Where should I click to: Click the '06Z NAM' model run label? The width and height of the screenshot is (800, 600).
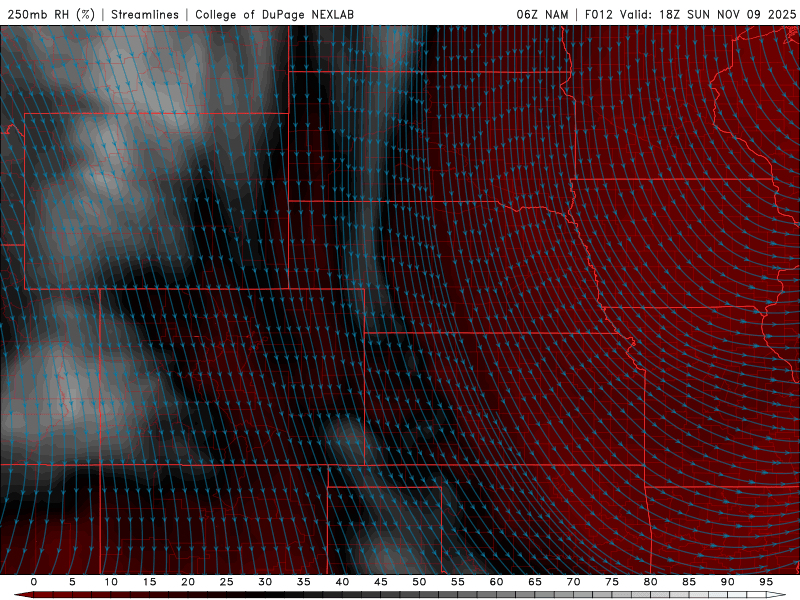click(542, 14)
